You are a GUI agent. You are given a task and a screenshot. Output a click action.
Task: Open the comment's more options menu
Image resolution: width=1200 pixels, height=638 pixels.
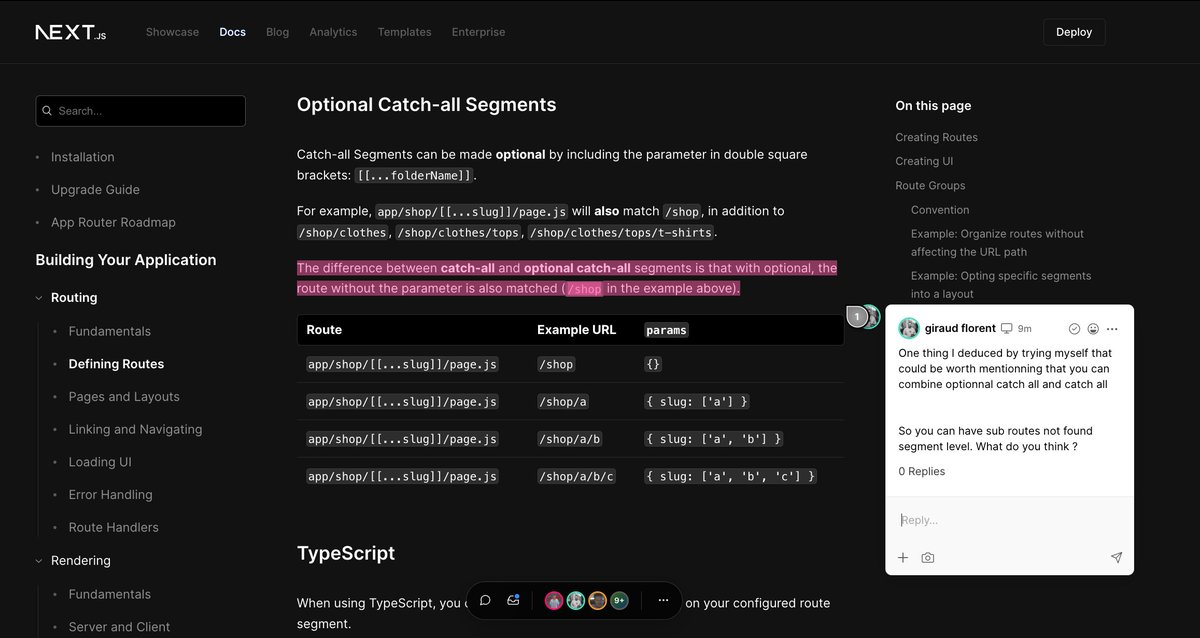pyautogui.click(x=1112, y=329)
